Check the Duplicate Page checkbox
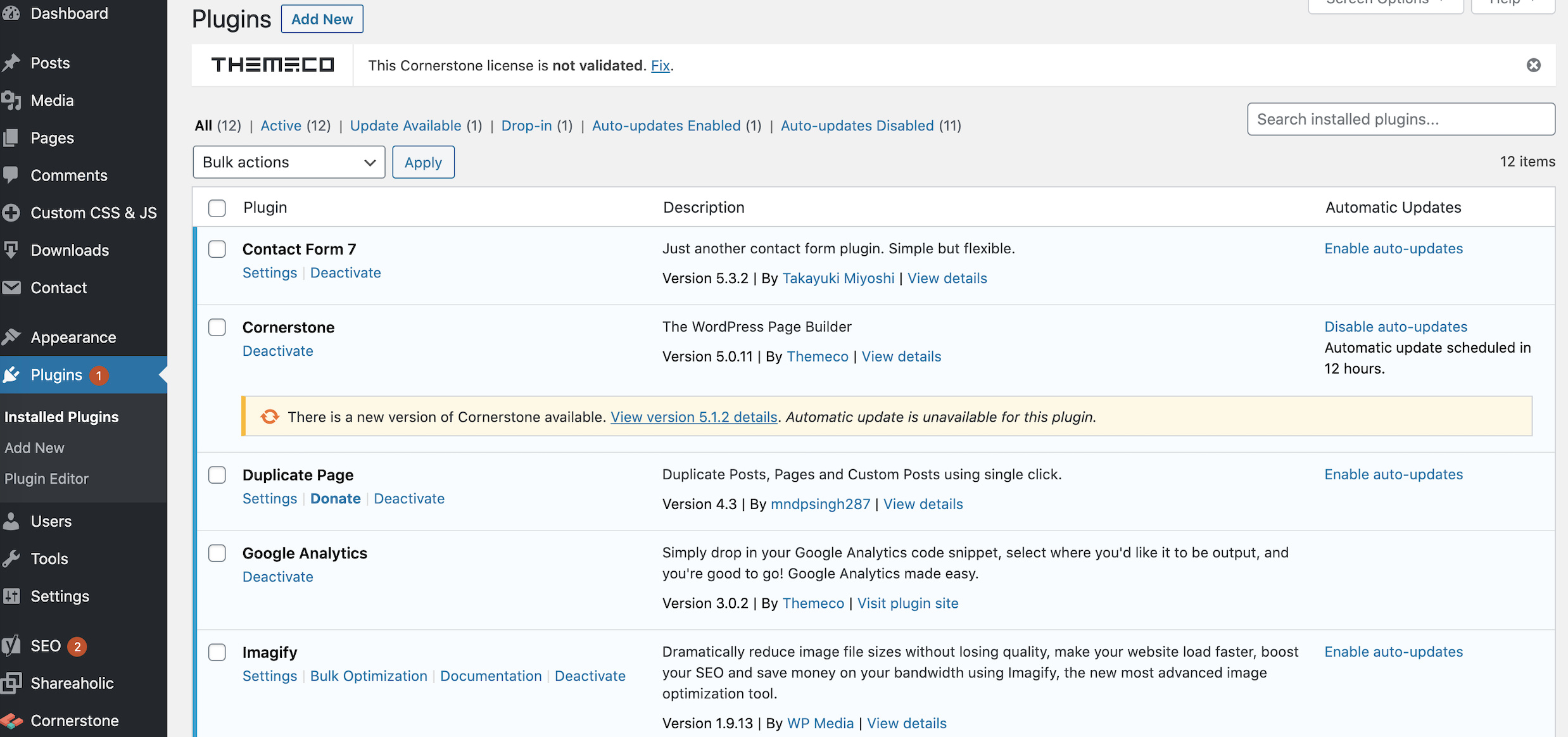This screenshot has width=1568, height=737. tap(217, 475)
